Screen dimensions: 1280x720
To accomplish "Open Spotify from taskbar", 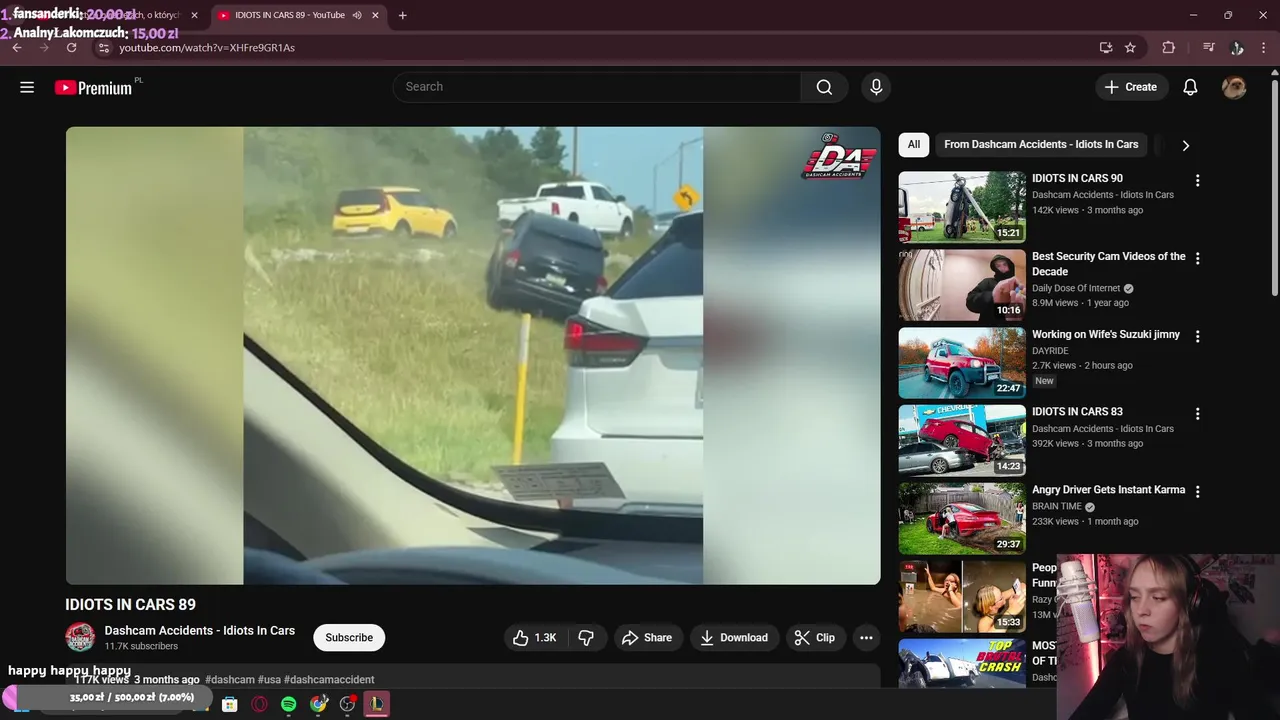I will pyautogui.click(x=288, y=704).
